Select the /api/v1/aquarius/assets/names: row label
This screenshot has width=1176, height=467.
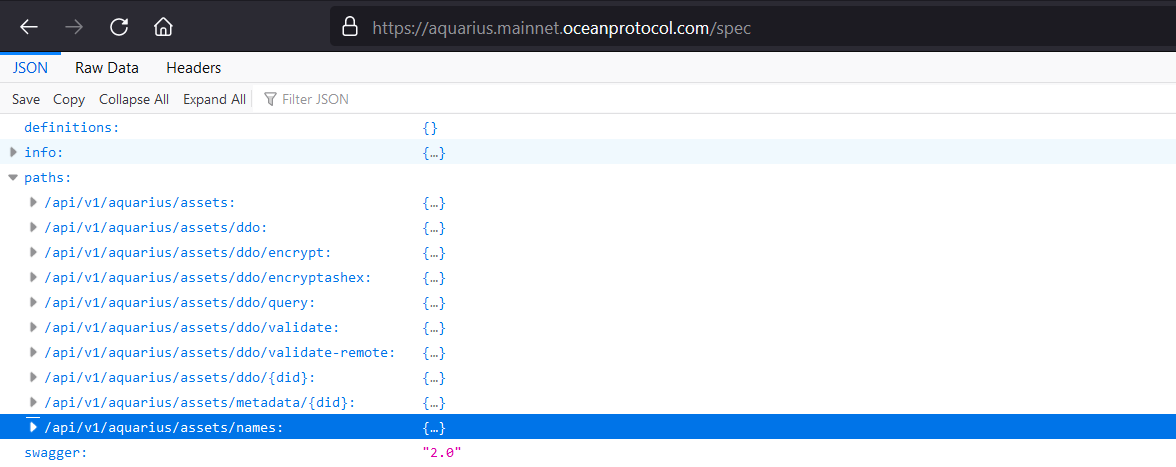coord(164,428)
